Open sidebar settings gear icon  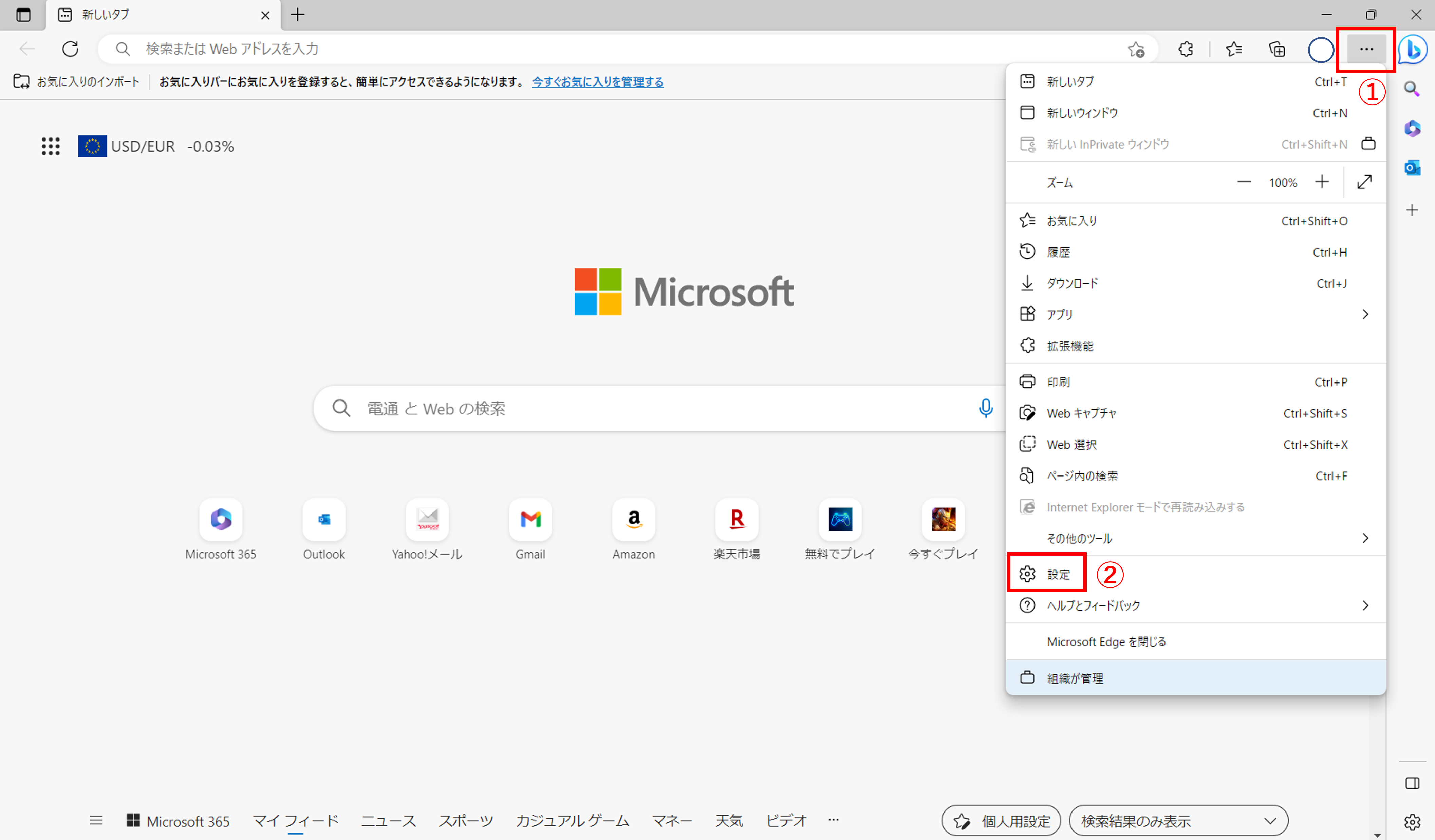click(x=1412, y=822)
